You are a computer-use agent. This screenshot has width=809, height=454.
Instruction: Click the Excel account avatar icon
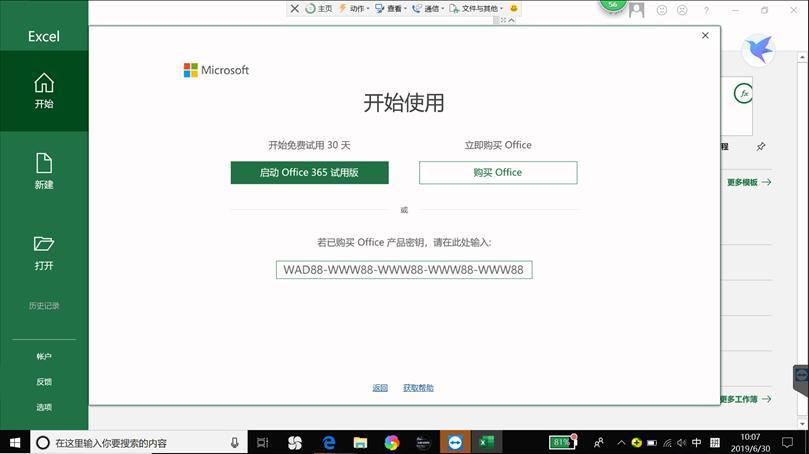coord(637,10)
